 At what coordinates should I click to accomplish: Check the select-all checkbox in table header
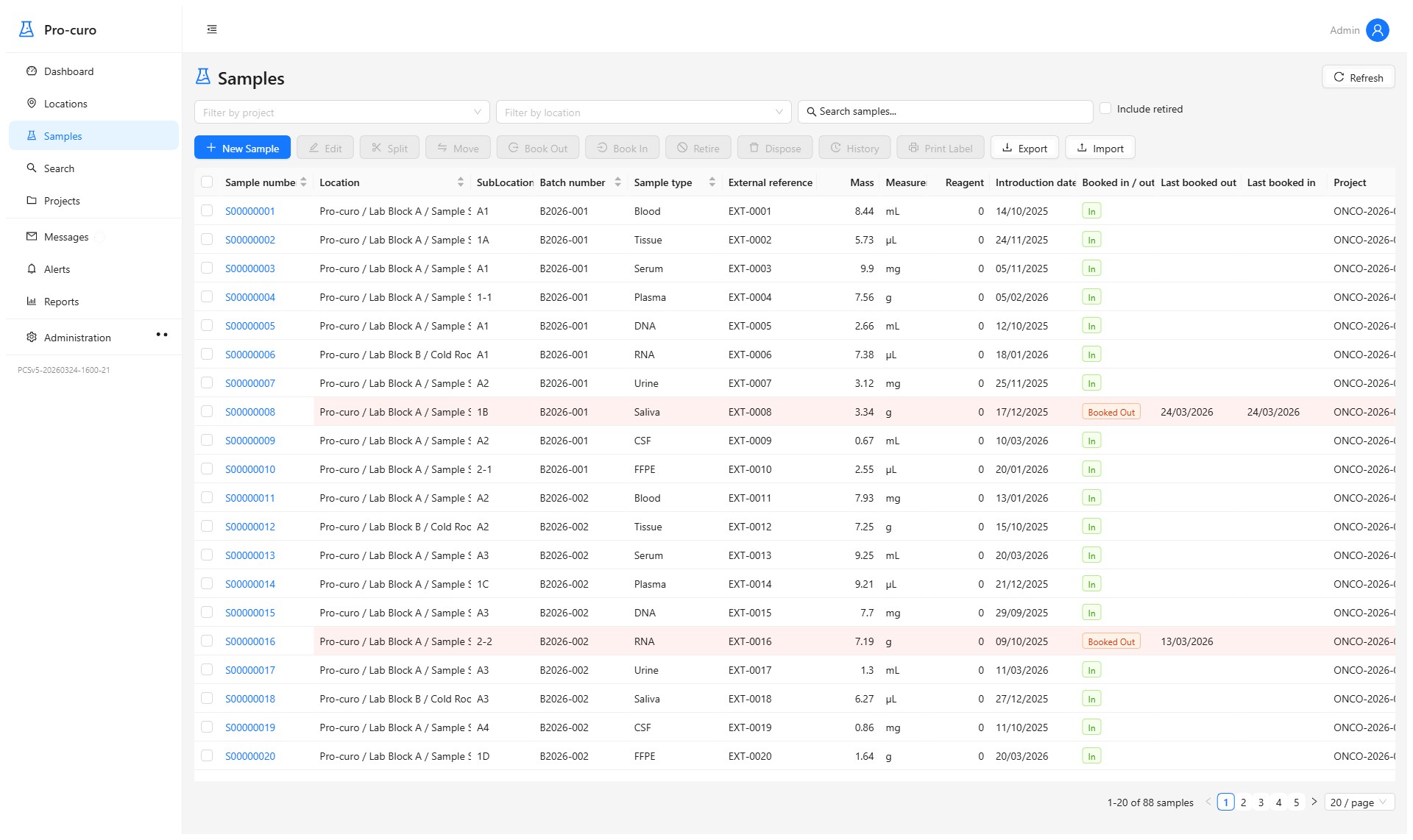[207, 181]
